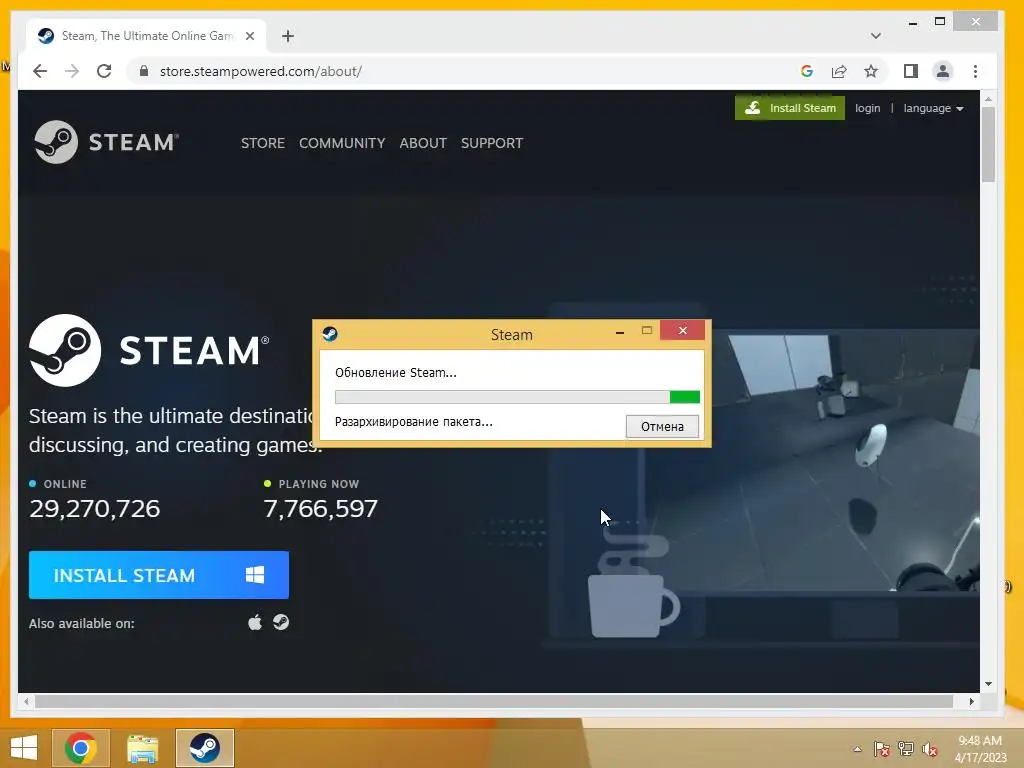
Task: Close the Steam browser tab
Action: 249,36
